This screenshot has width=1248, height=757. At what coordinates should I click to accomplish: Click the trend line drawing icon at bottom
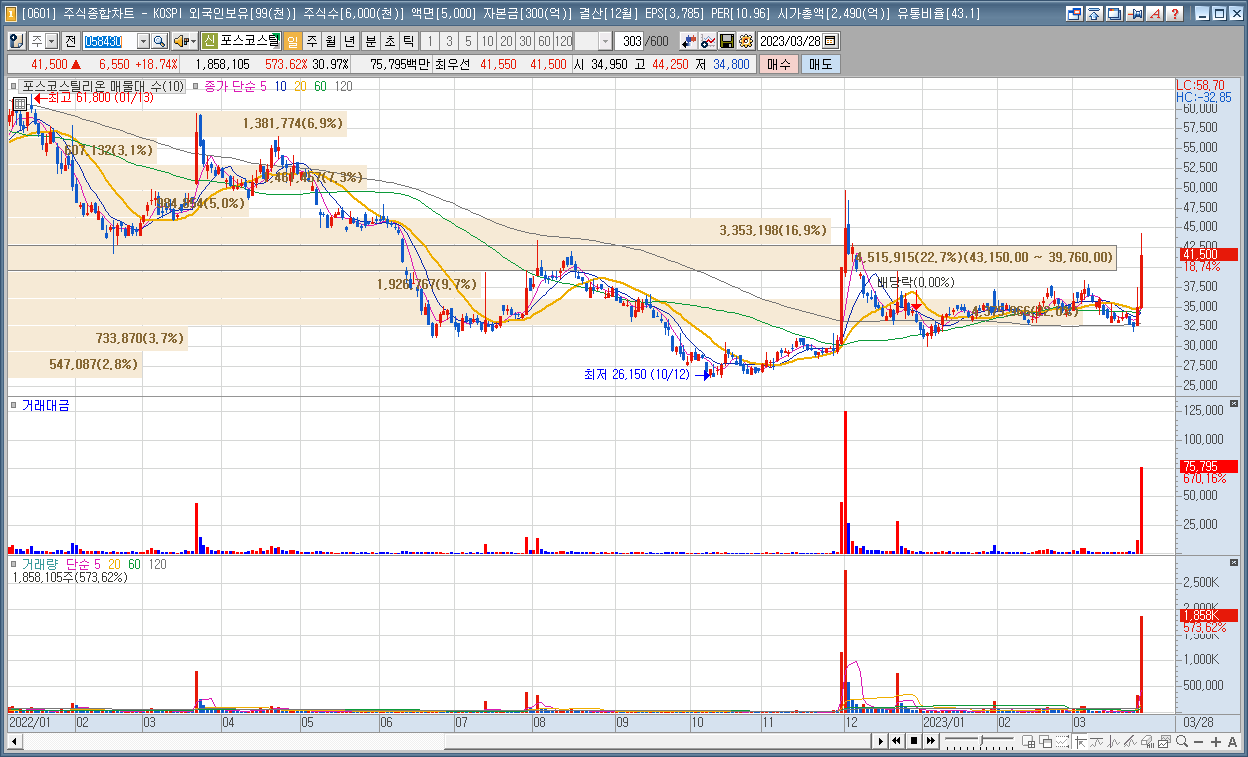(x=1130, y=741)
